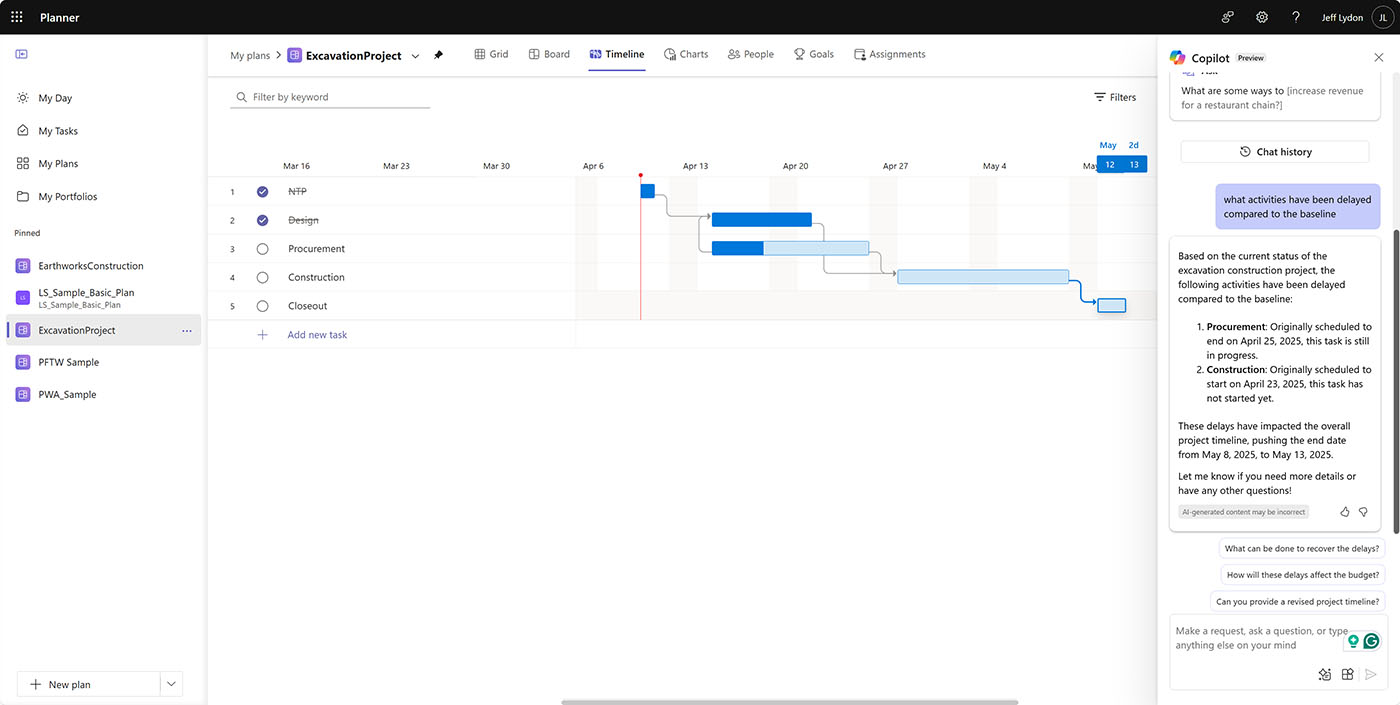Viewport: 1400px width, 705px height.
Task: Switch to the People tab
Action: (751, 54)
